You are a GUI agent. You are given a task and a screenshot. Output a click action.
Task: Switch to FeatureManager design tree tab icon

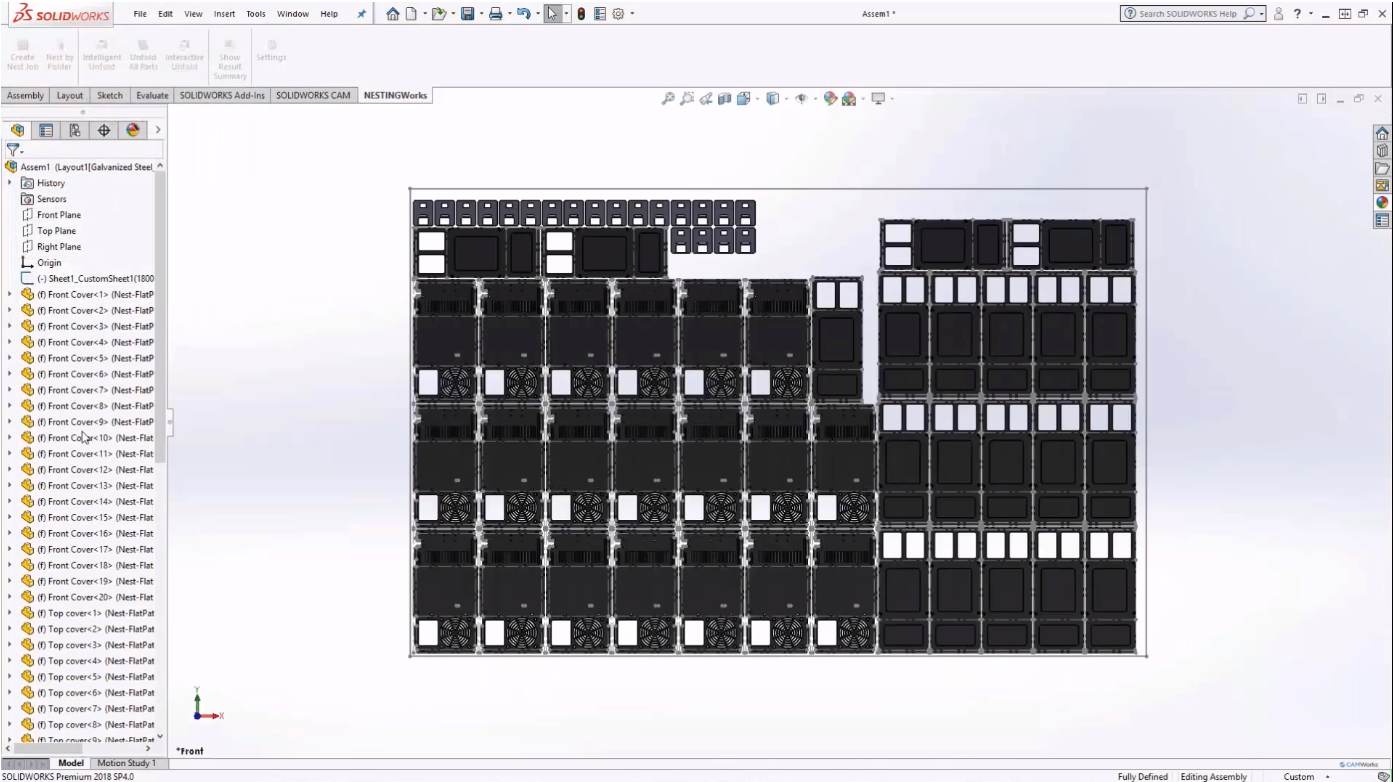(x=17, y=130)
